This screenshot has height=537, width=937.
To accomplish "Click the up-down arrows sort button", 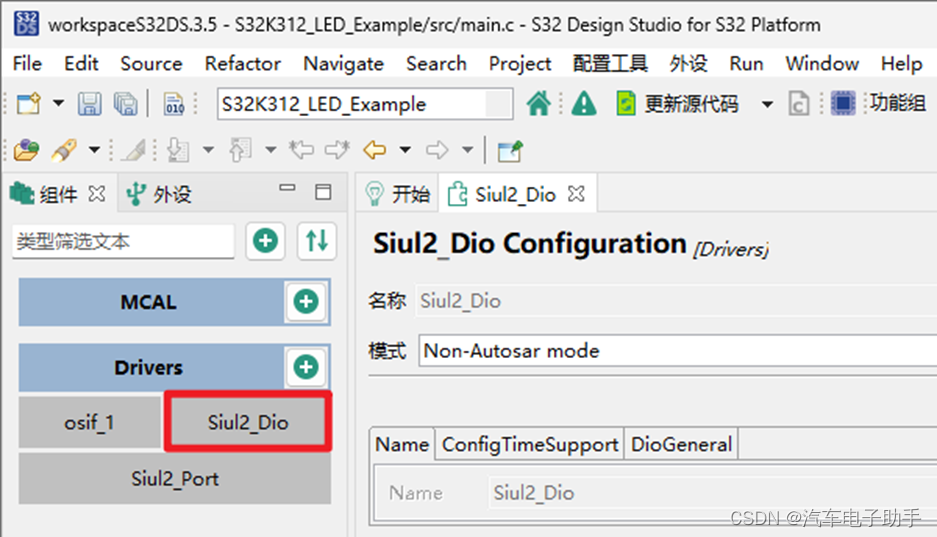I will 317,241.
